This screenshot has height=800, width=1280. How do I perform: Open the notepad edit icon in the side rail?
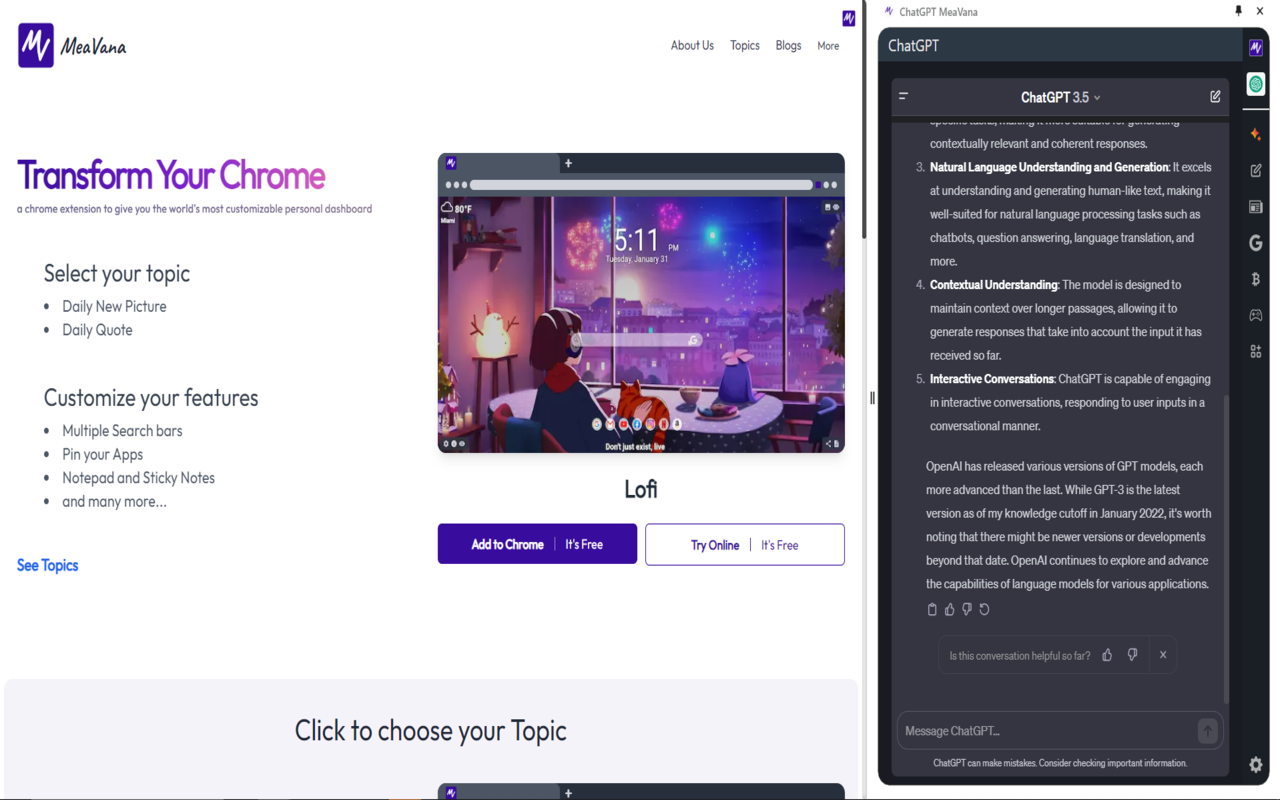point(1256,170)
